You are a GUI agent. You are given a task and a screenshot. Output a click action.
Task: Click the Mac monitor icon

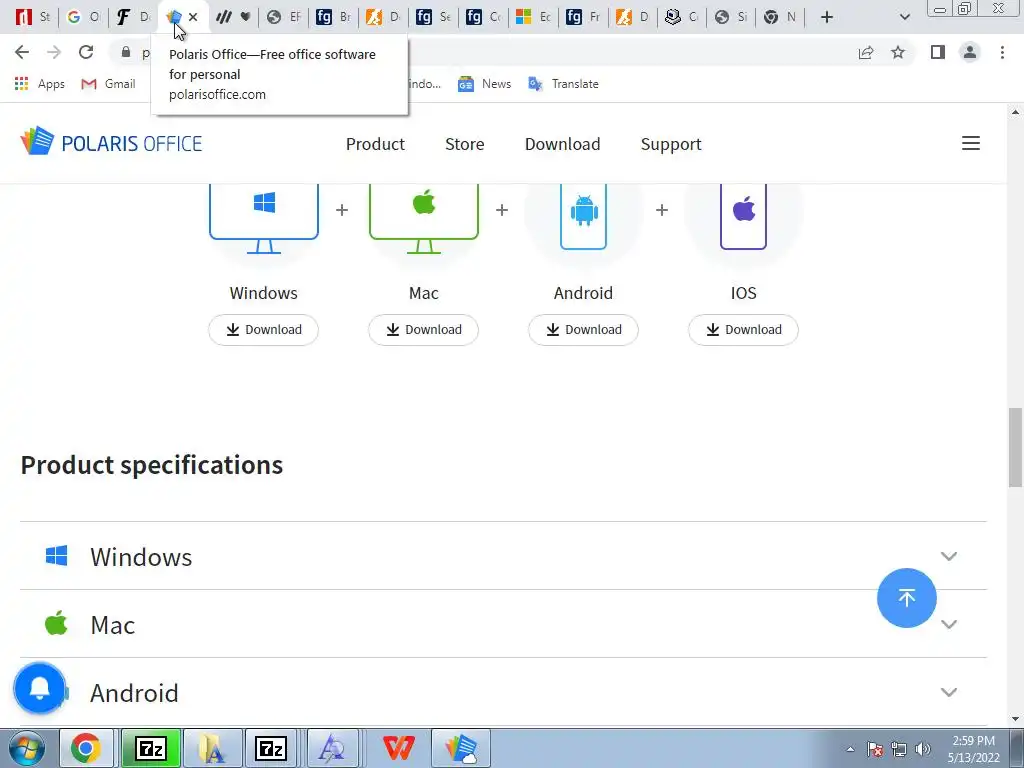[x=424, y=218]
